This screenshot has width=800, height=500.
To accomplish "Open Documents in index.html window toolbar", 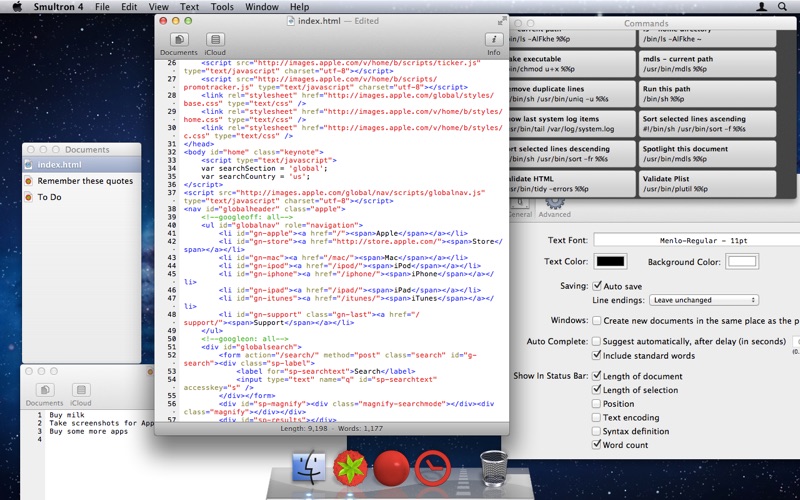I will [179, 40].
